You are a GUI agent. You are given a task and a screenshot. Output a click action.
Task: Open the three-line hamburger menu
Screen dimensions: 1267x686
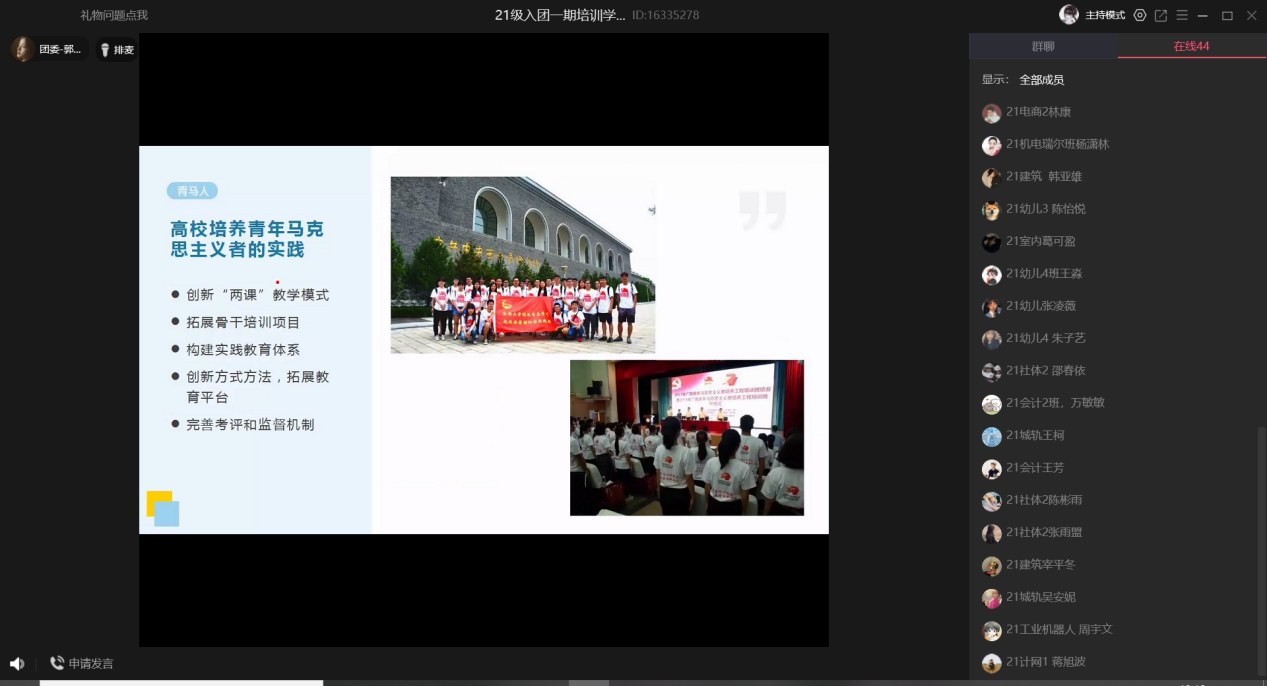[1182, 15]
